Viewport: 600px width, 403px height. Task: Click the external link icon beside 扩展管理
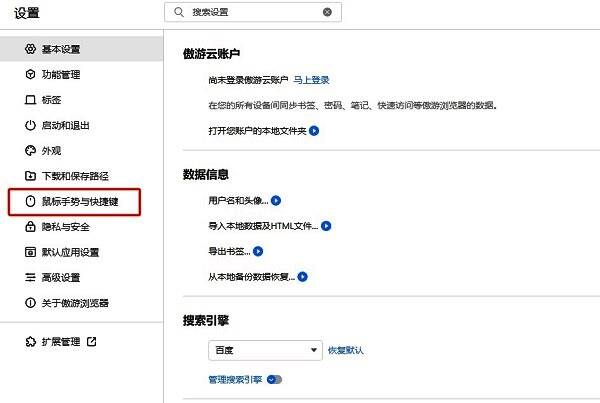[x=91, y=341]
